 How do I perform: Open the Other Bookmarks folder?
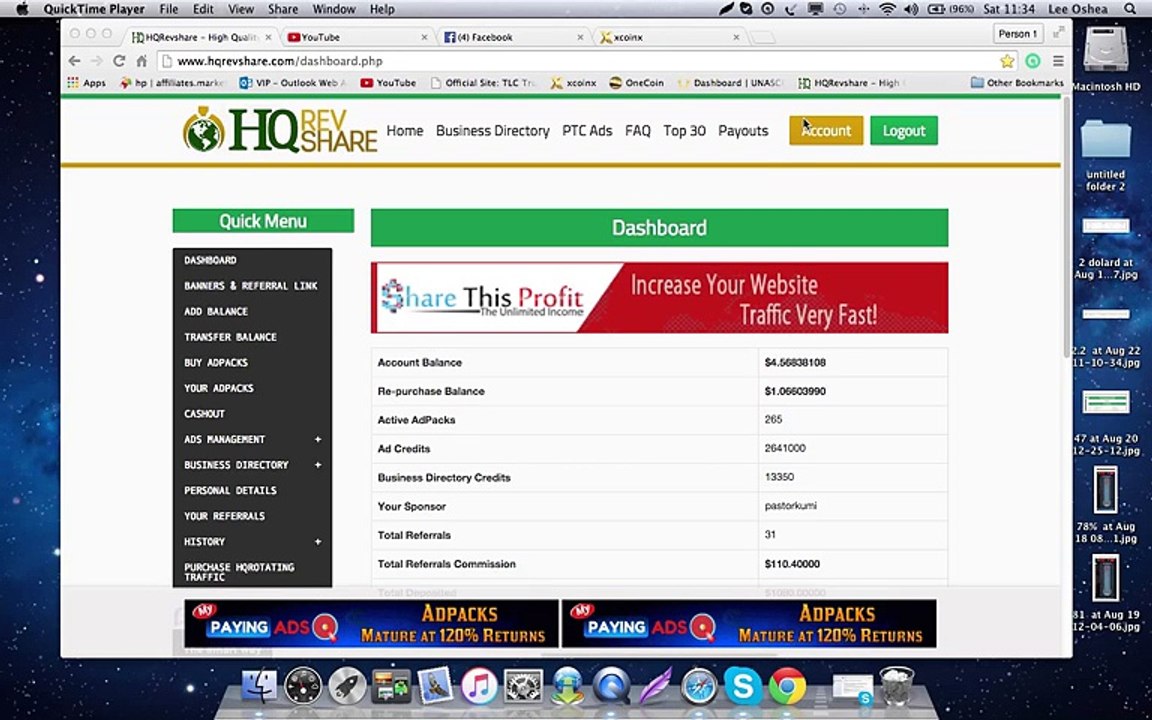point(1017,83)
